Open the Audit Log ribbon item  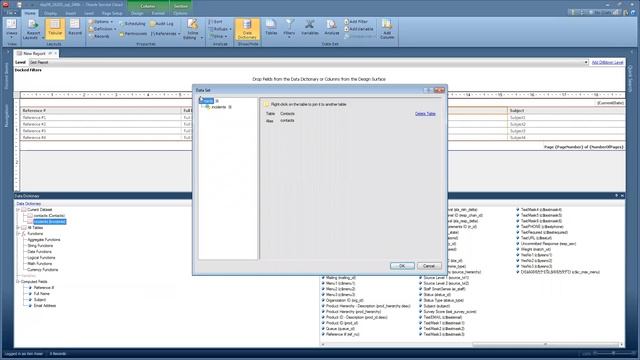162,24
